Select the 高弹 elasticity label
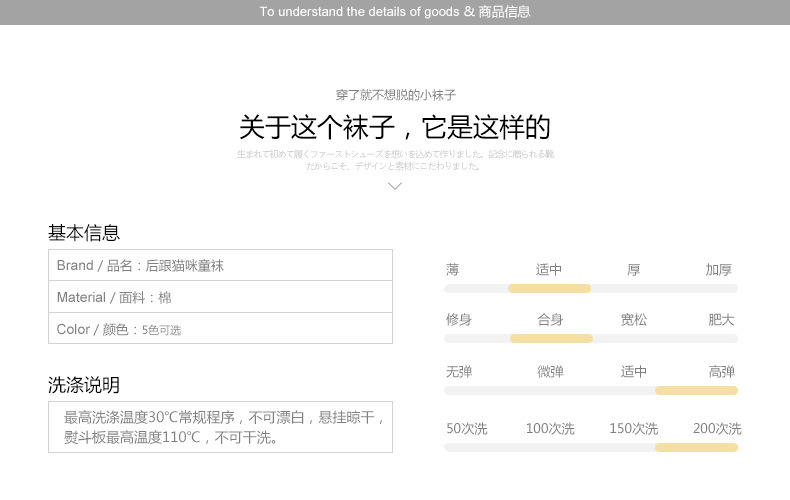 point(721,372)
